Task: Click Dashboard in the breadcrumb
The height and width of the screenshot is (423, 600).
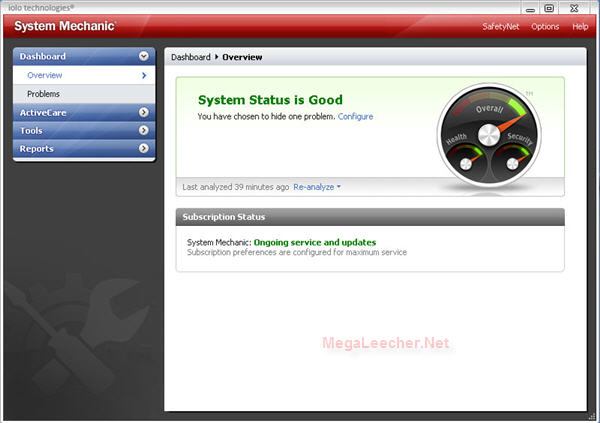Action: [191, 57]
